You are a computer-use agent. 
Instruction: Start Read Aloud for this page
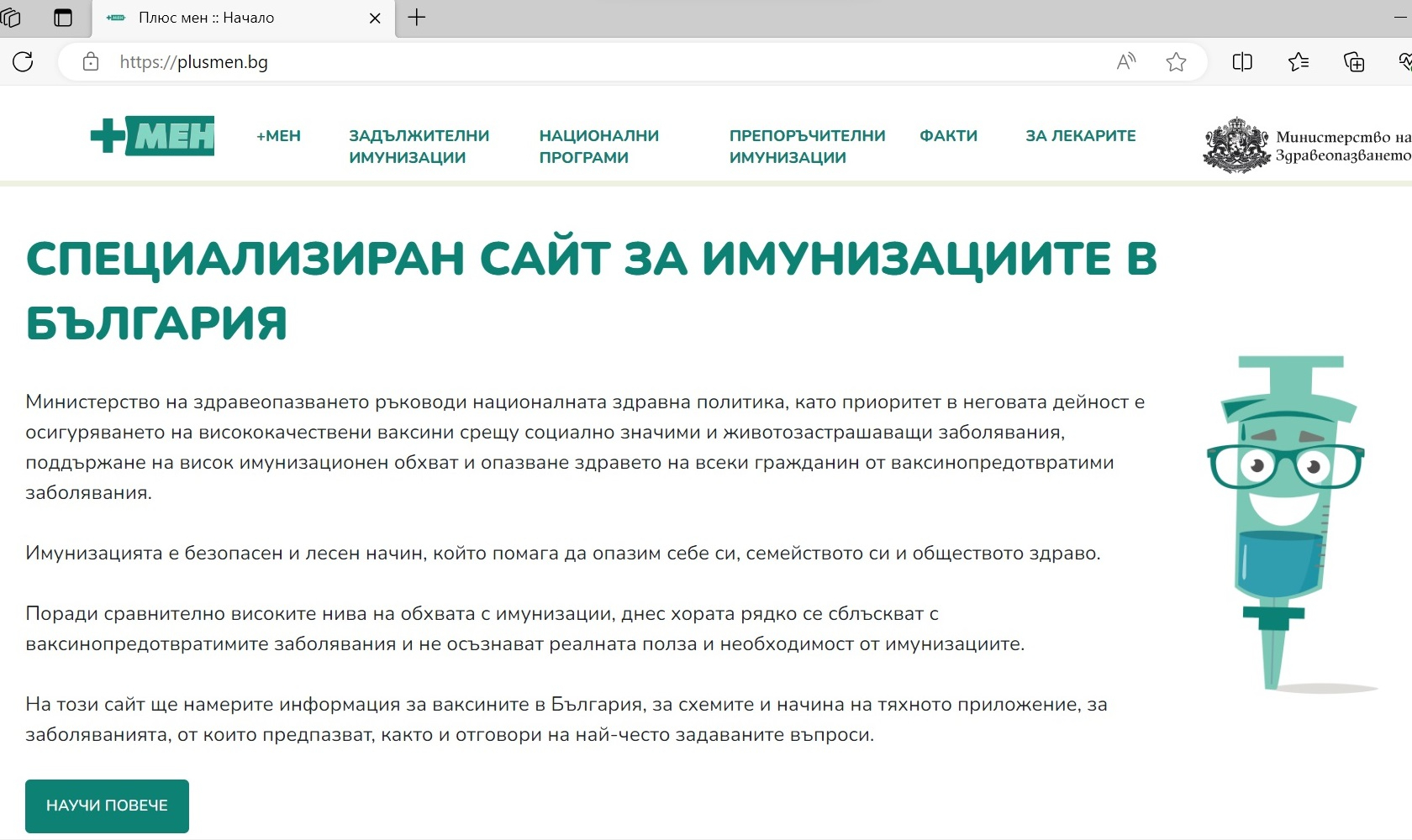pyautogui.click(x=1126, y=61)
